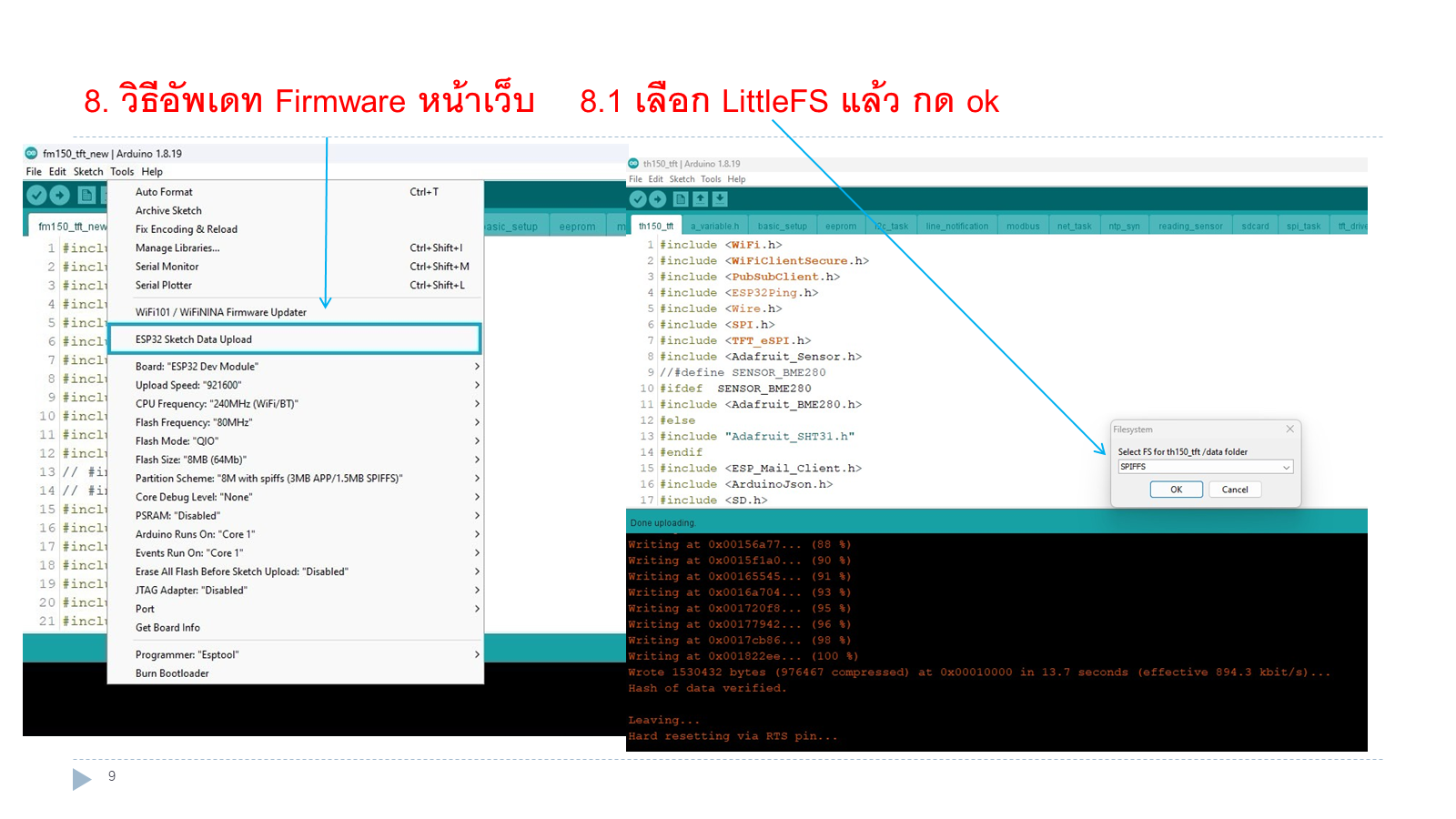The width and height of the screenshot is (1456, 819).
Task: Open Help menu in fm150_tft_new window
Action: 152,172
